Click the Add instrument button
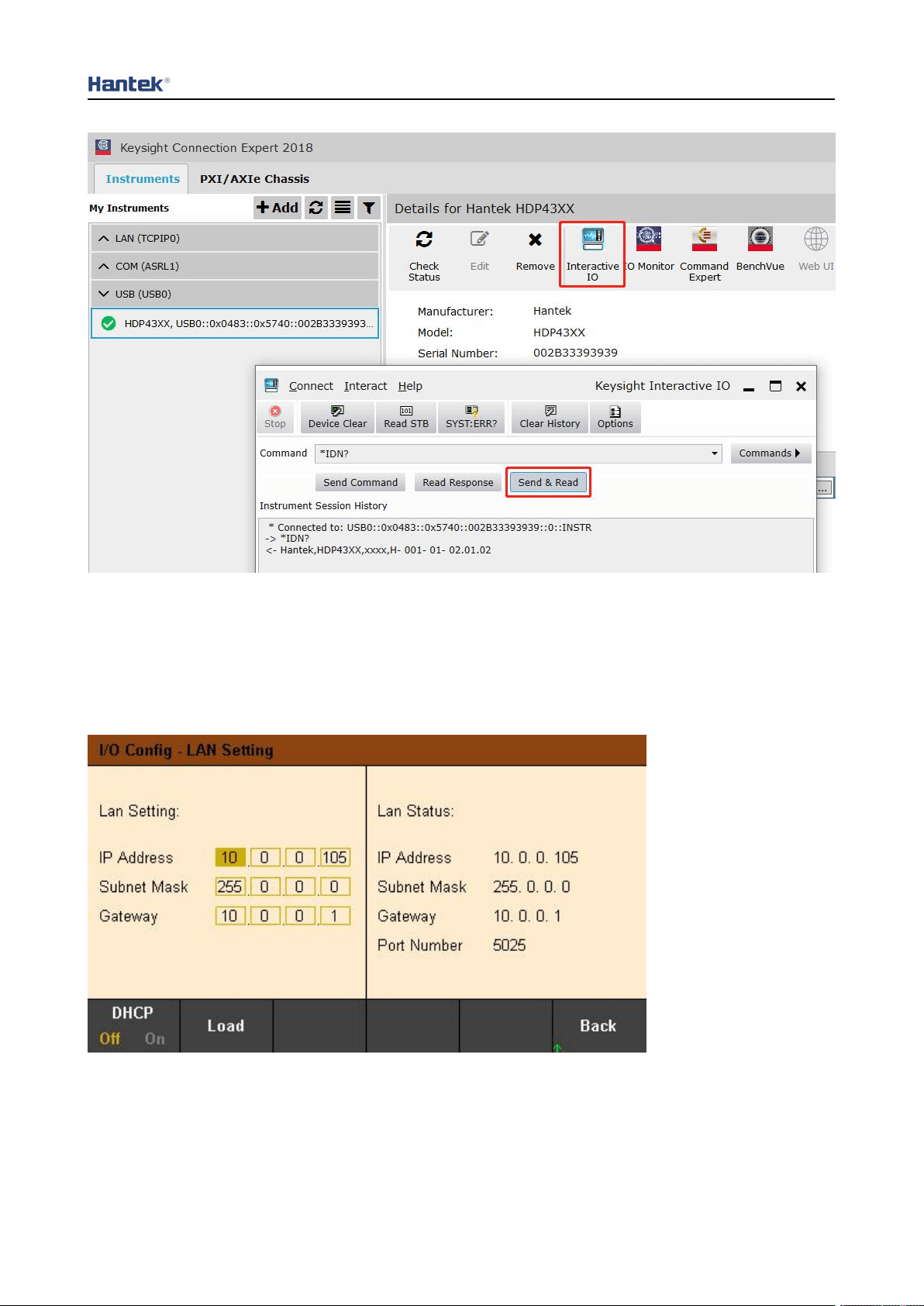 coord(278,208)
